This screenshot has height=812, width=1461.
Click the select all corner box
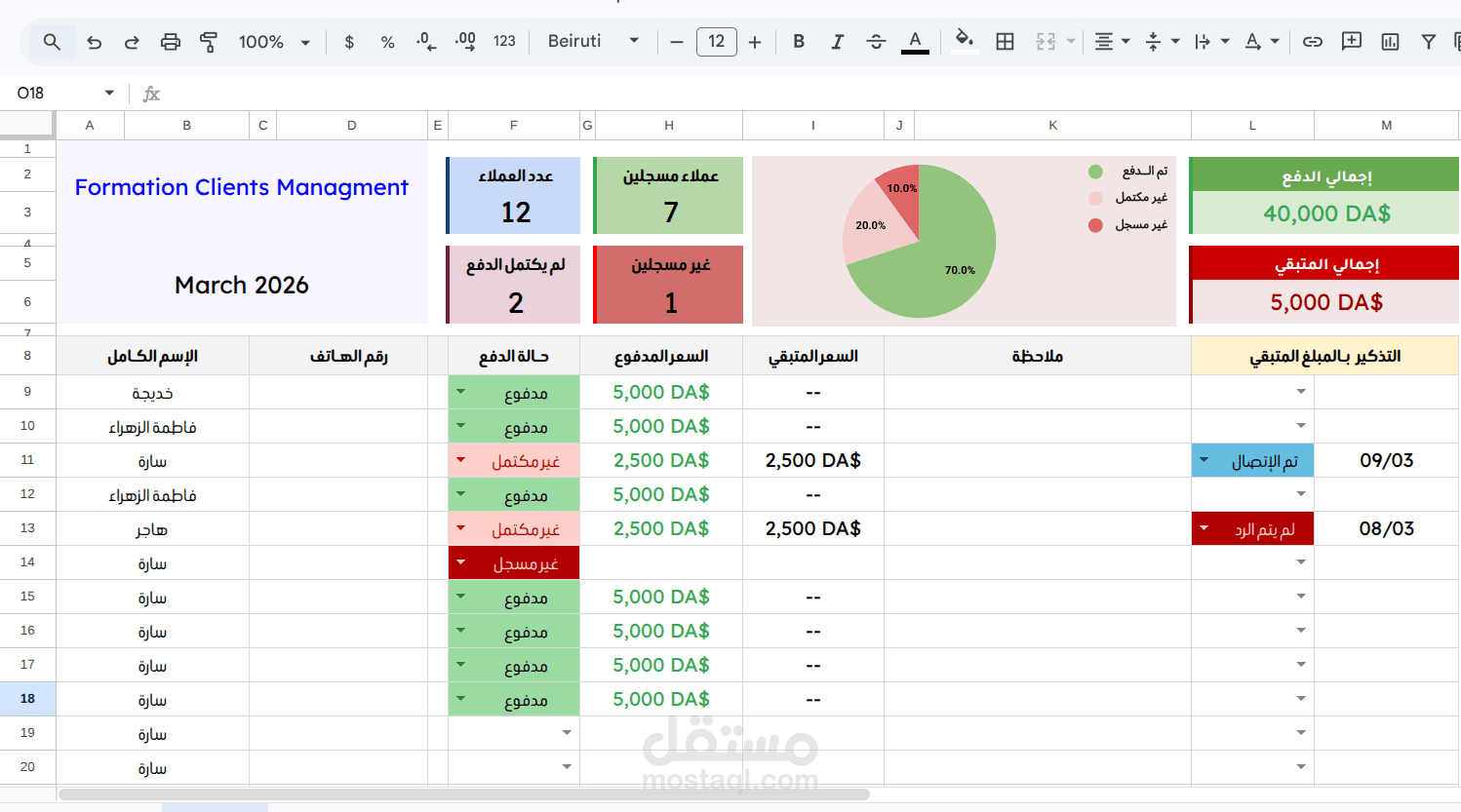tap(26, 123)
